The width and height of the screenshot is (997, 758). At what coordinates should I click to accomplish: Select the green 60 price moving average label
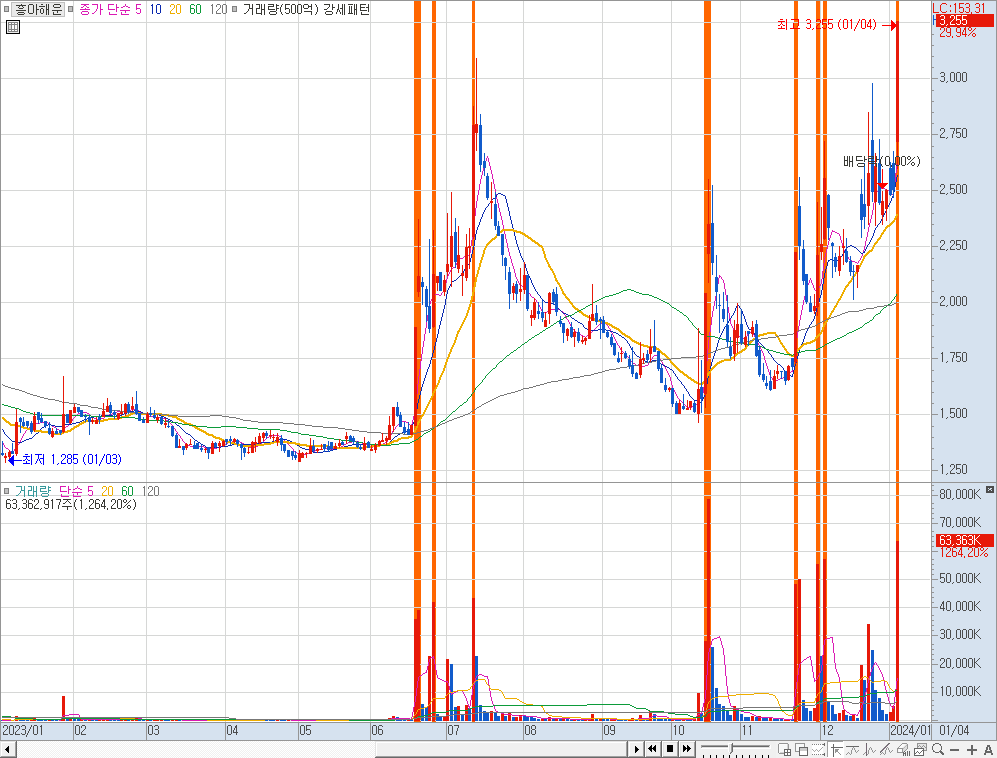pos(195,10)
